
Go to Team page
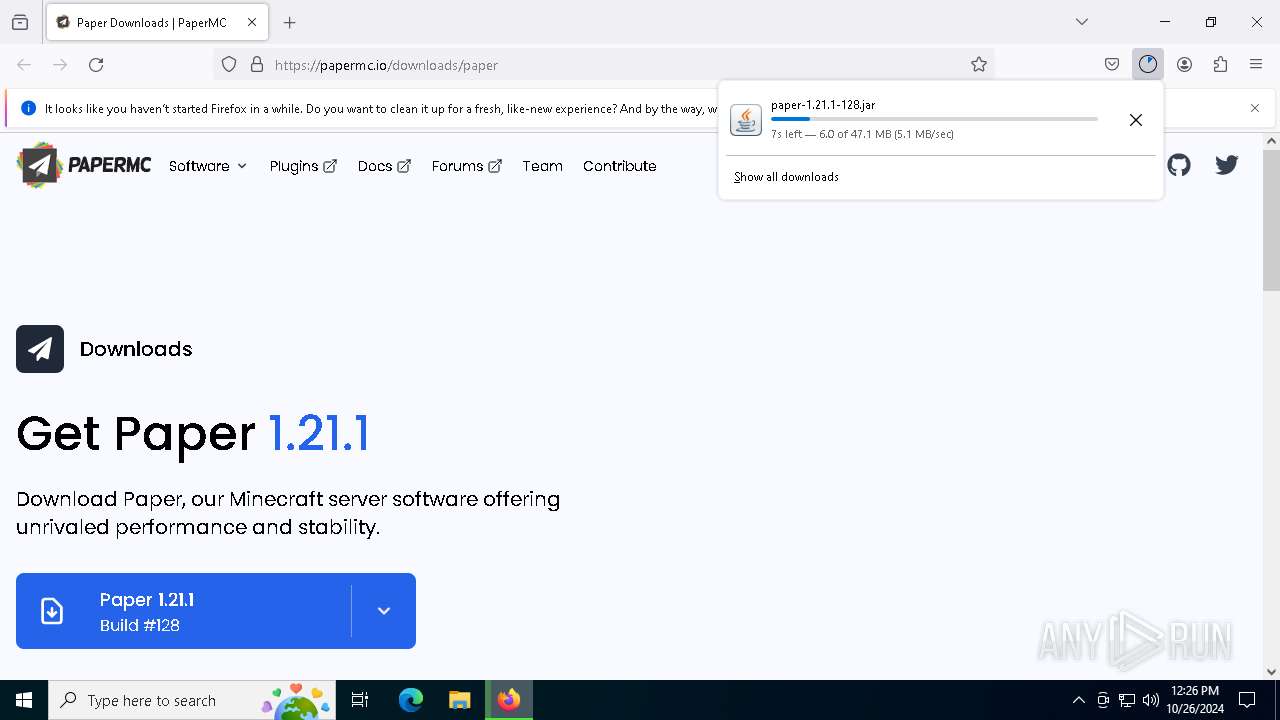[543, 166]
